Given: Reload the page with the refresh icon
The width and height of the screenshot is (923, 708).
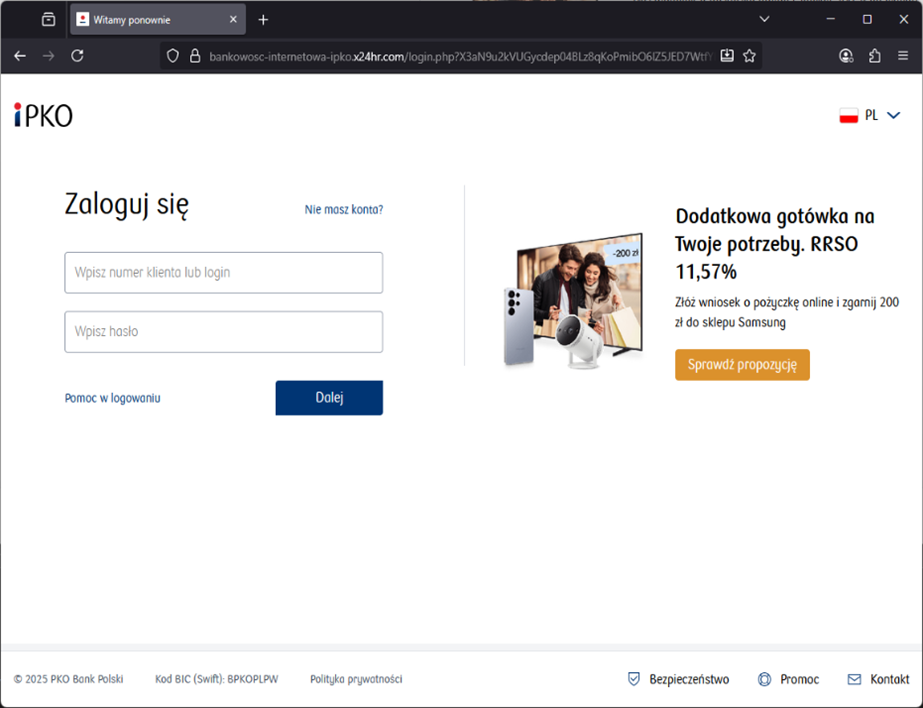Looking at the screenshot, I should point(77,56).
